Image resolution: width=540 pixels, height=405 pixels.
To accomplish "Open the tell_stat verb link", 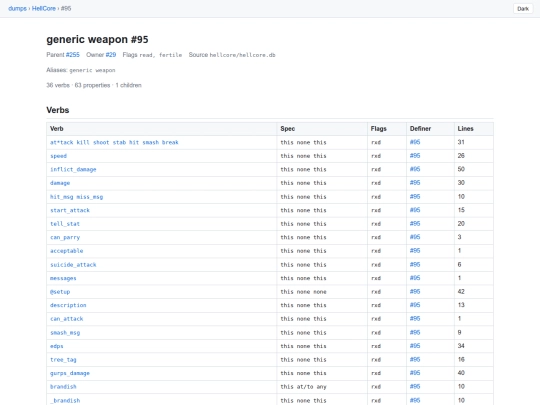I will pos(65,224).
